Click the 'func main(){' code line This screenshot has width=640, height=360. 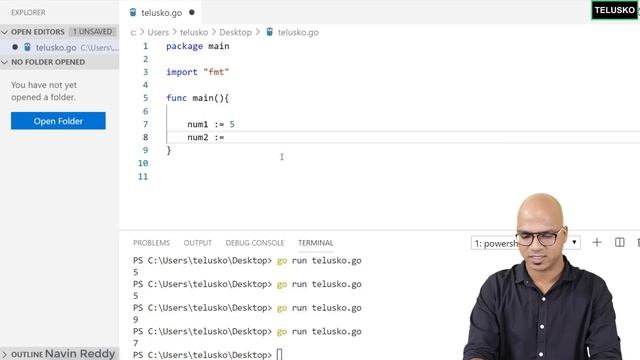pos(198,98)
